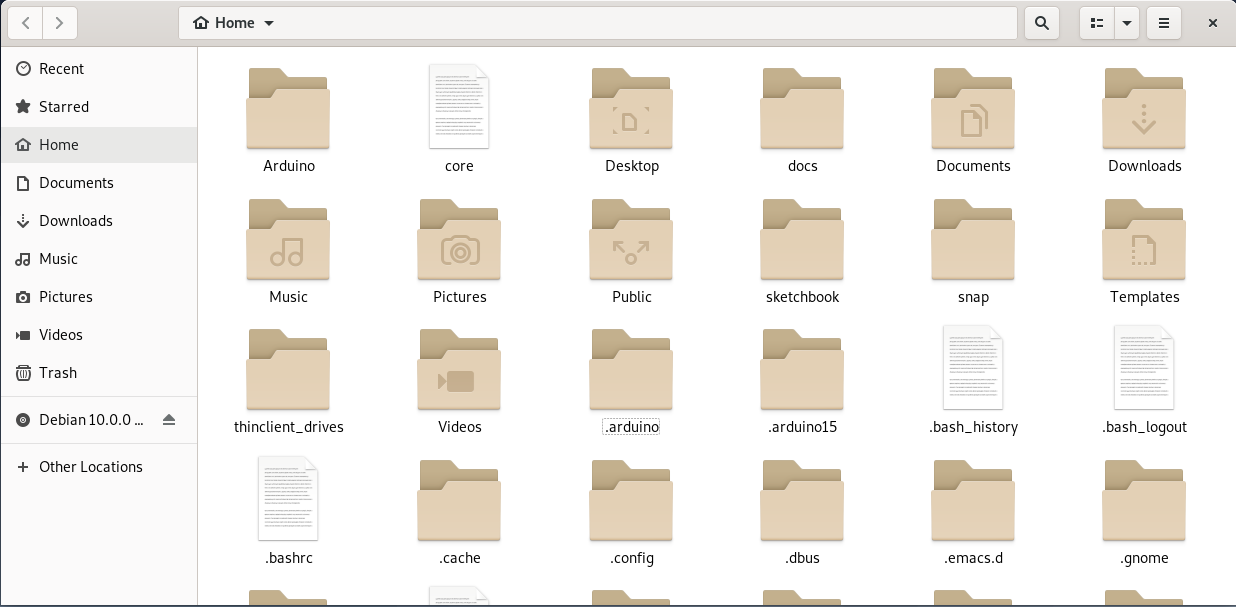Viewport: 1236px width, 607px height.
Task: Open search with the magnifier icon
Action: 1042,22
